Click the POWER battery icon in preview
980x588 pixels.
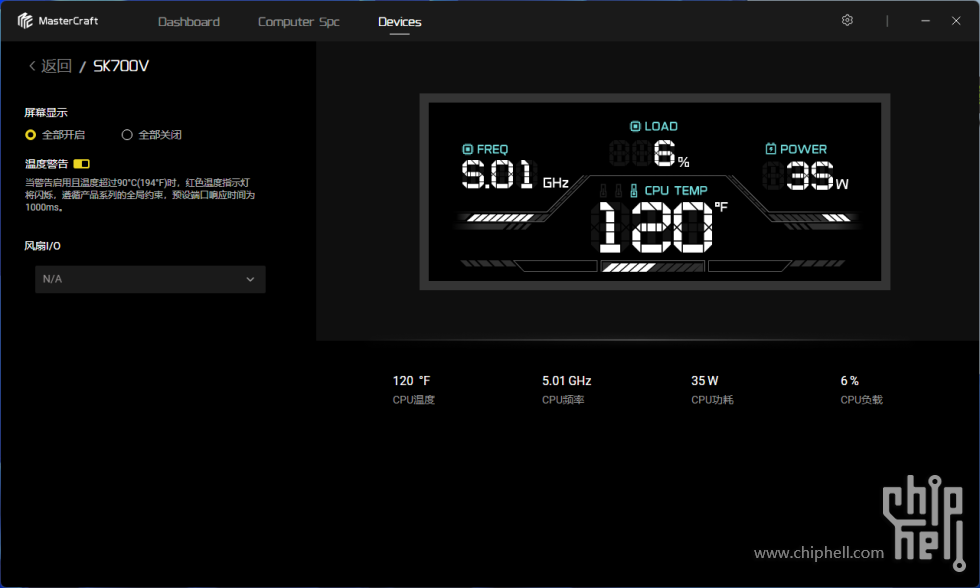(771, 149)
